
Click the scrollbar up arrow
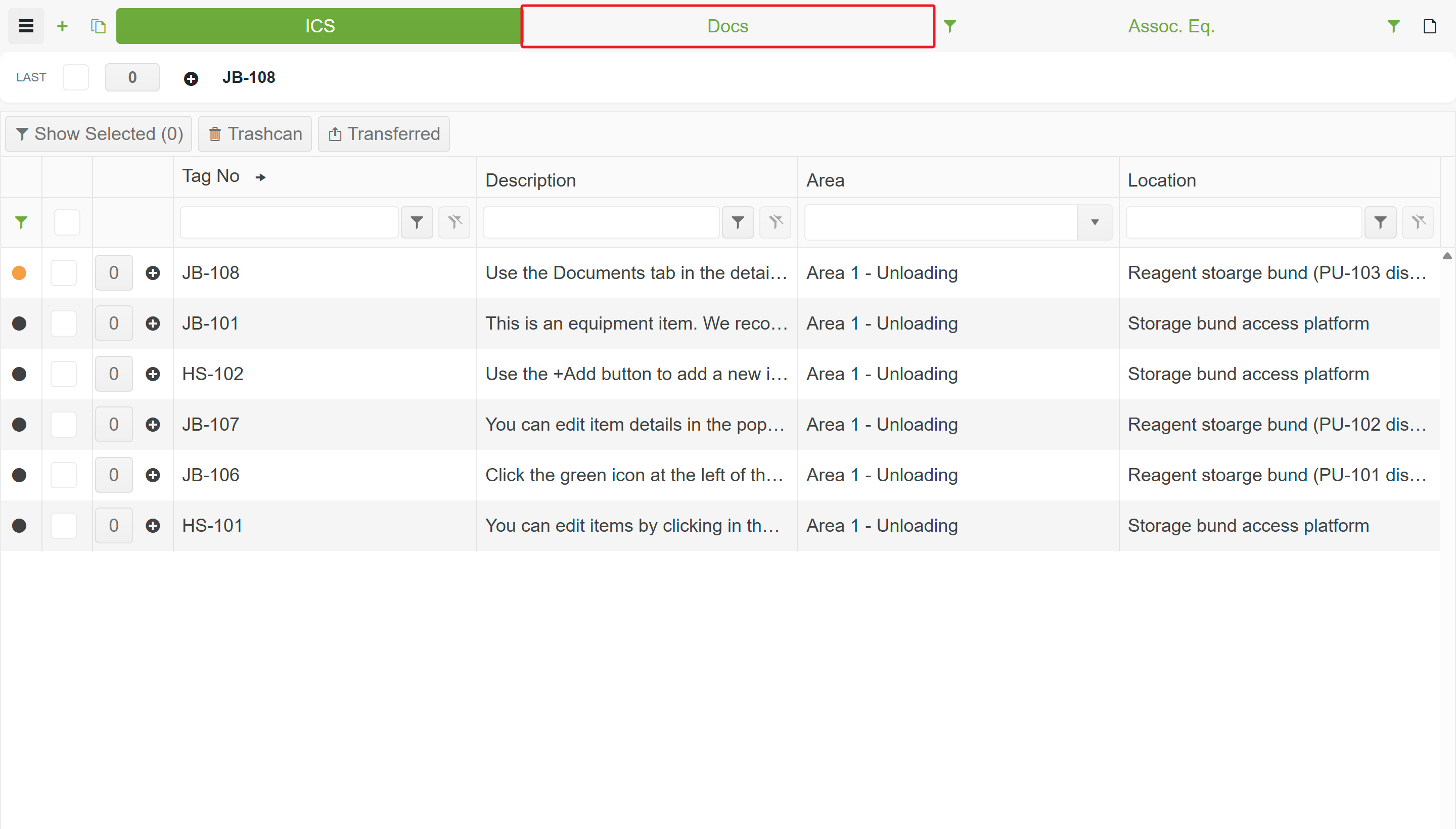[1447, 256]
